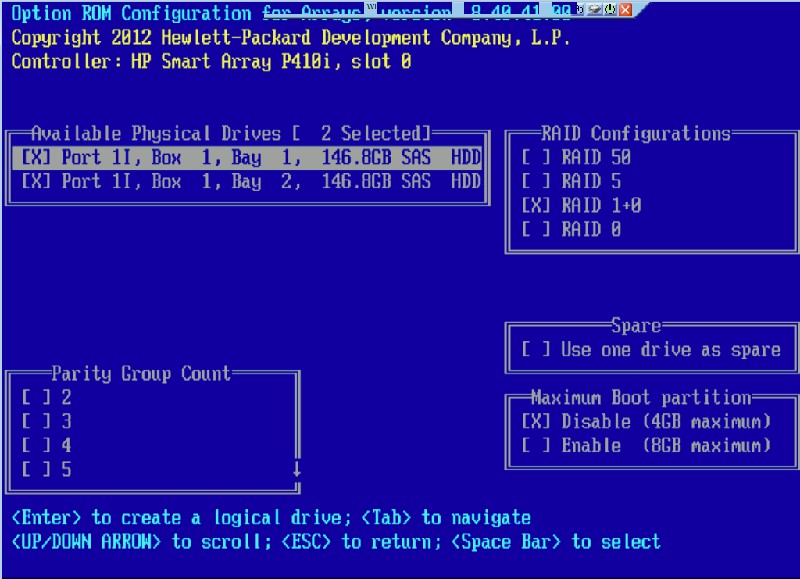The height and width of the screenshot is (579, 800).
Task: Click the '<Space Bar> to select' hint
Action: [556, 542]
